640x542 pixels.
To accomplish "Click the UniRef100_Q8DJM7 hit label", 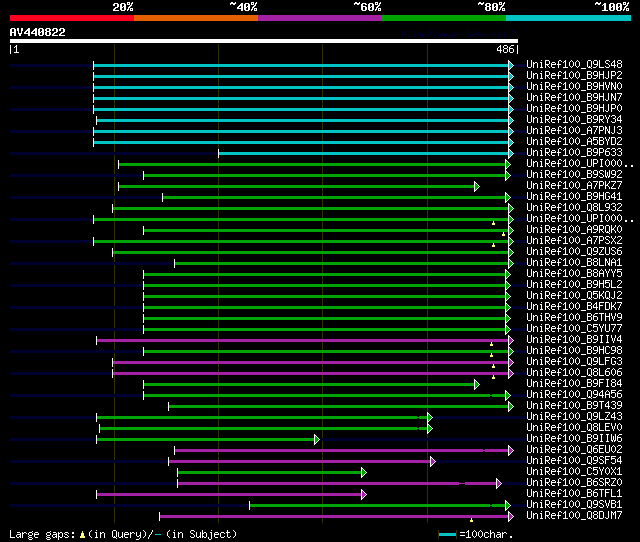I will point(574,516).
